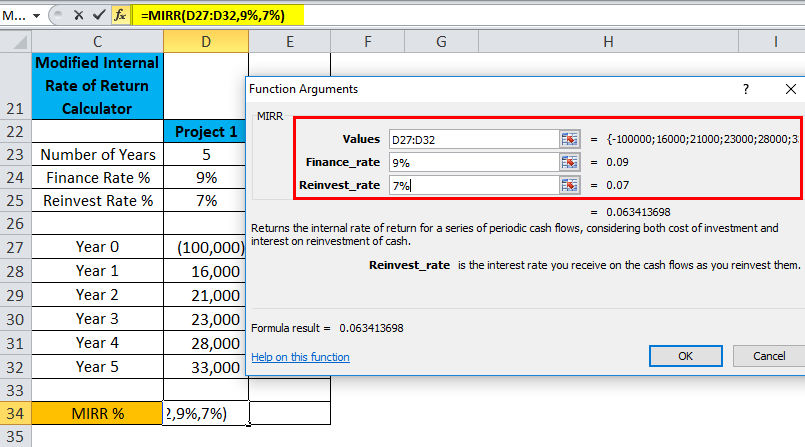Select the MIRR % label cell

[x=98, y=413]
